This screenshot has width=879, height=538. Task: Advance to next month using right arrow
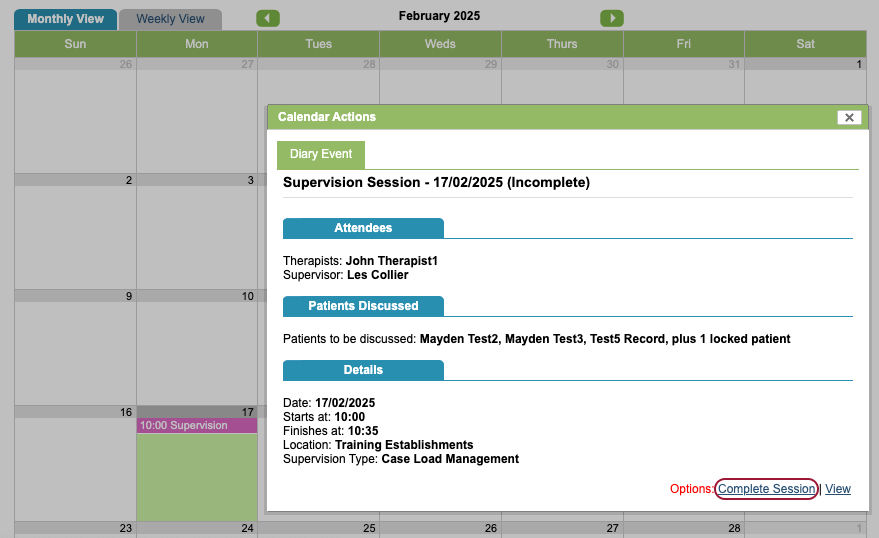[611, 18]
